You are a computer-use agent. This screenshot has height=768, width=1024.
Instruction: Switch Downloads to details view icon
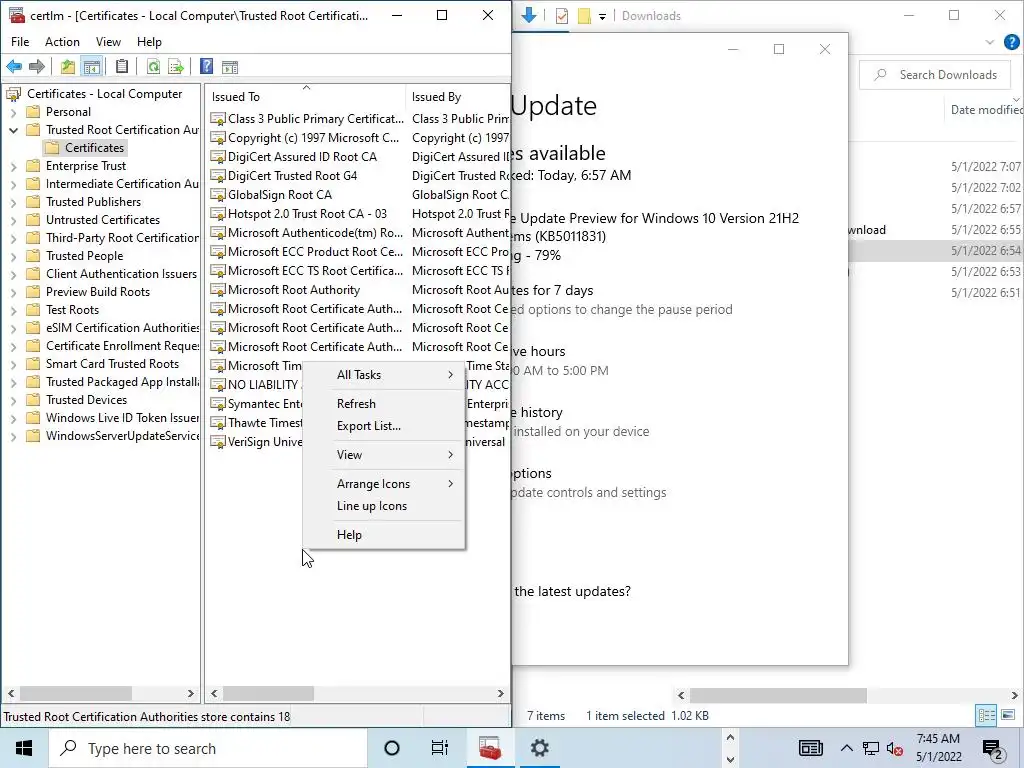(987, 715)
